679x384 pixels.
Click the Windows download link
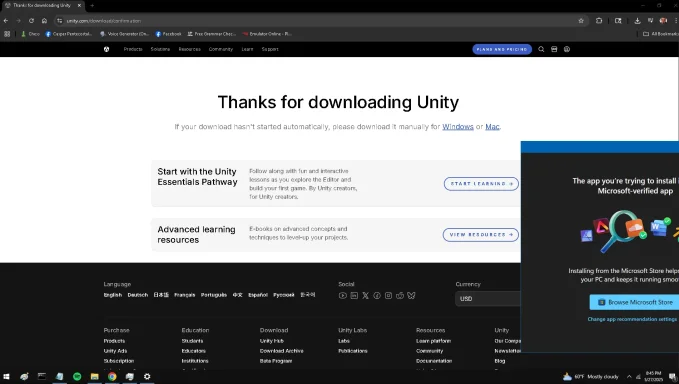[458, 127]
